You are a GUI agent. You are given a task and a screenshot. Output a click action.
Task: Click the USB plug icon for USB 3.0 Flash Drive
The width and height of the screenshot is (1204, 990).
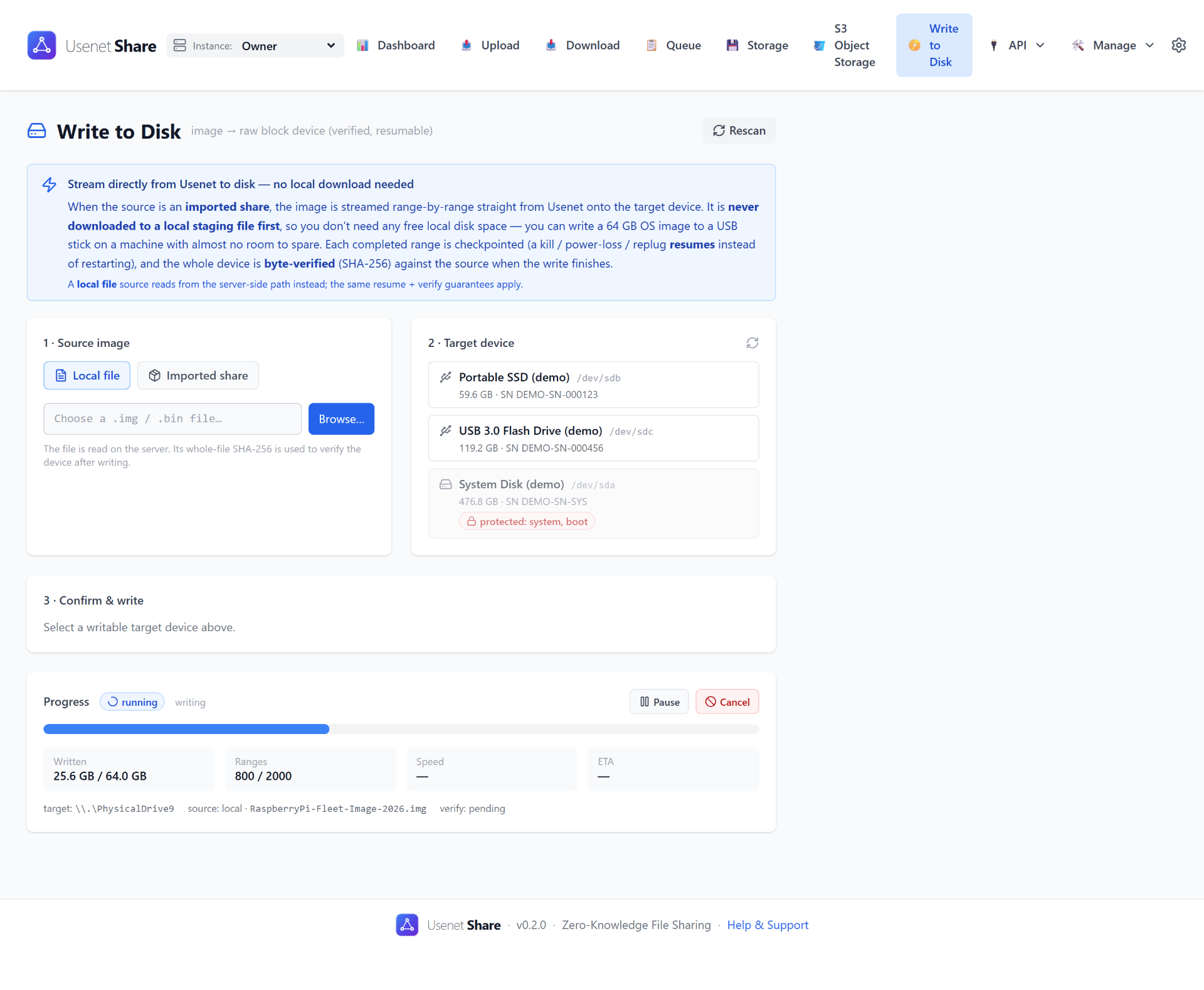click(x=446, y=430)
